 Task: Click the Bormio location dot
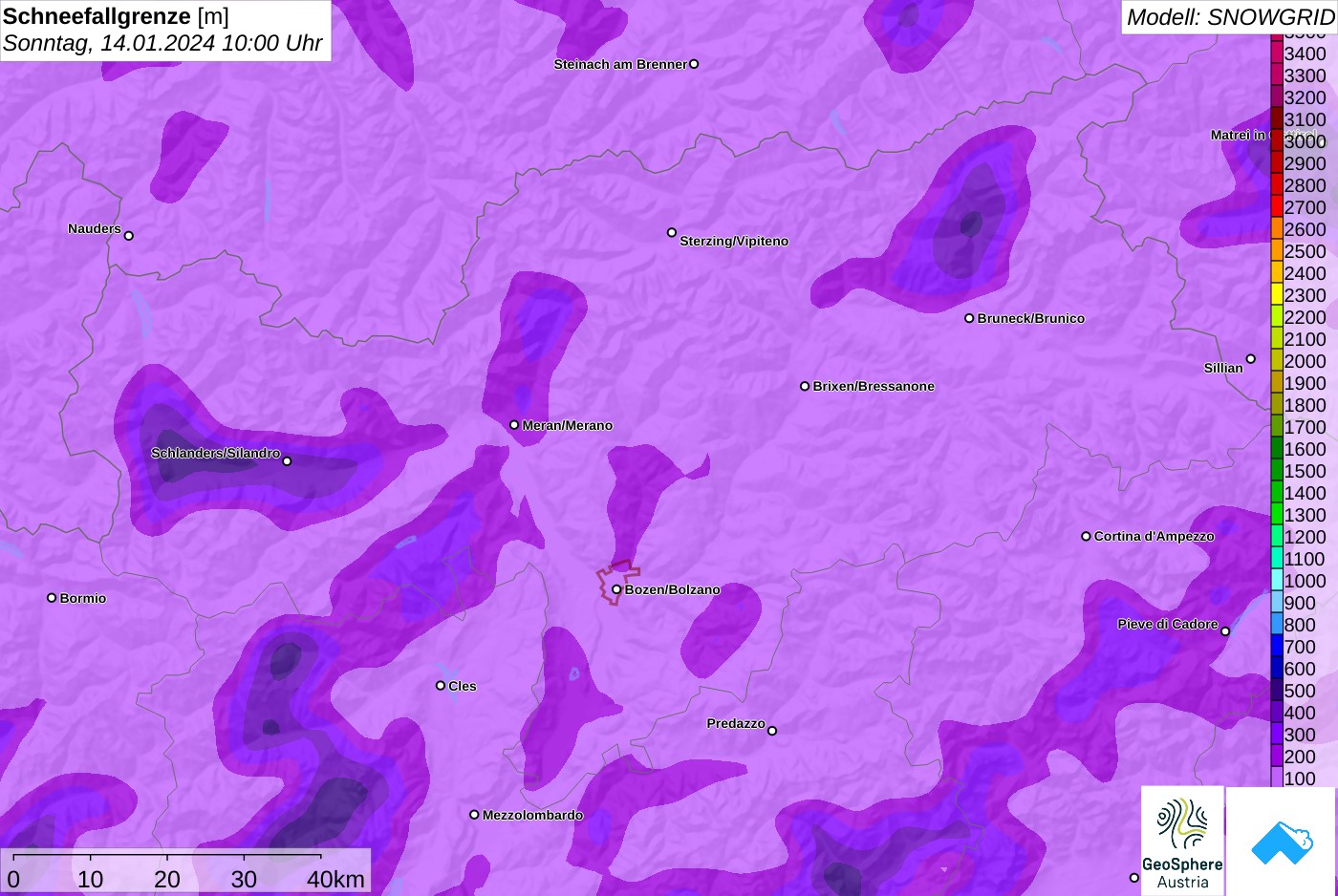coord(52,598)
